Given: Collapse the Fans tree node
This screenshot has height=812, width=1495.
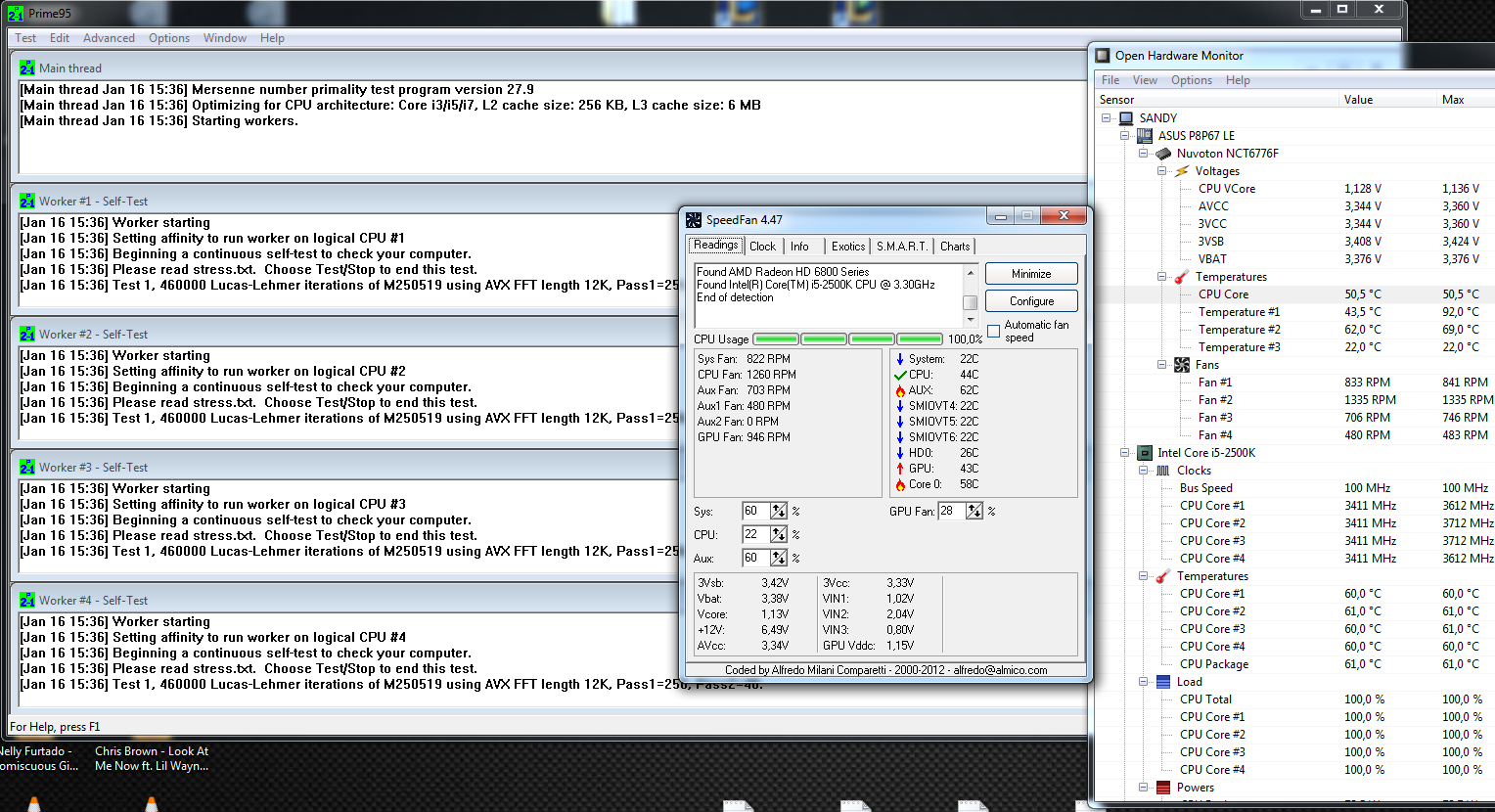Looking at the screenshot, I should click(1161, 364).
